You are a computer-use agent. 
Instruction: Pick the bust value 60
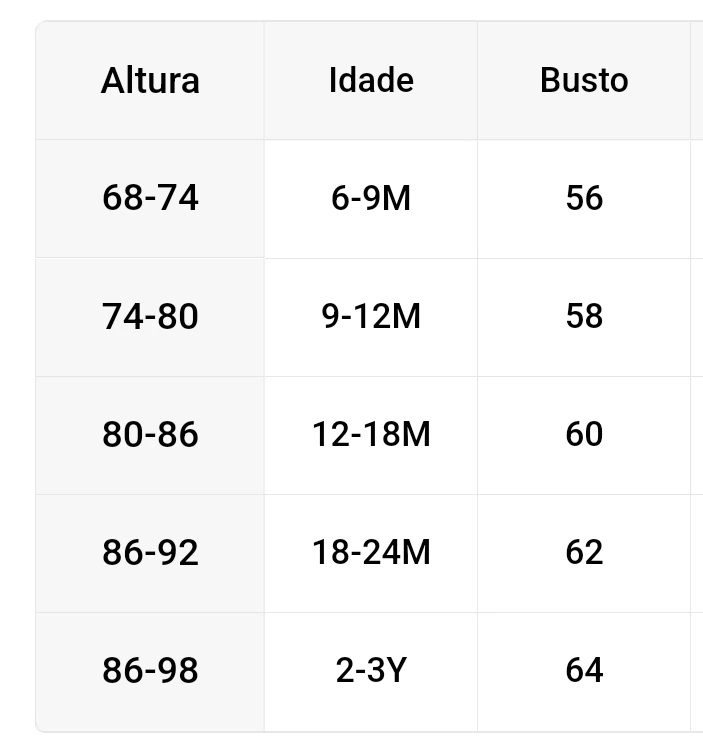pos(584,434)
